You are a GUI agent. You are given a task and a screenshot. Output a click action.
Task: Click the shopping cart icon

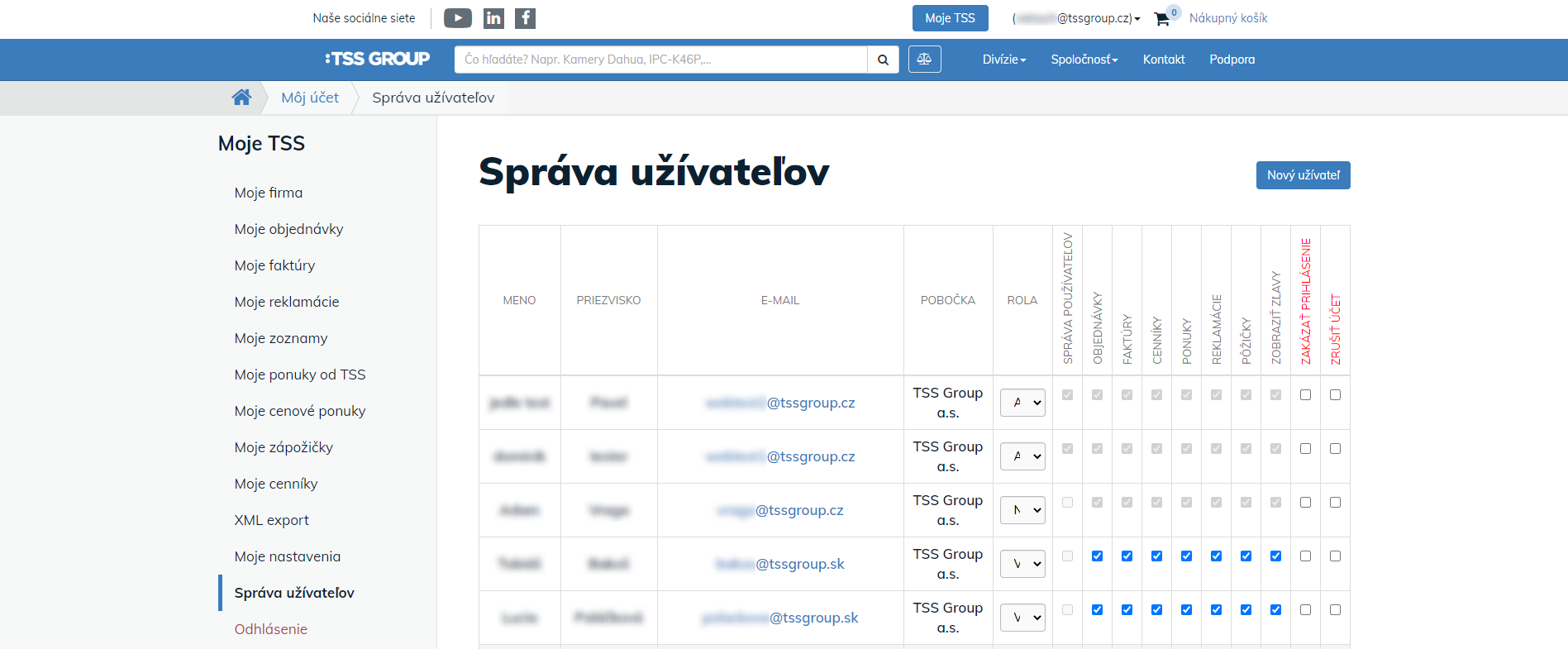1162,19
